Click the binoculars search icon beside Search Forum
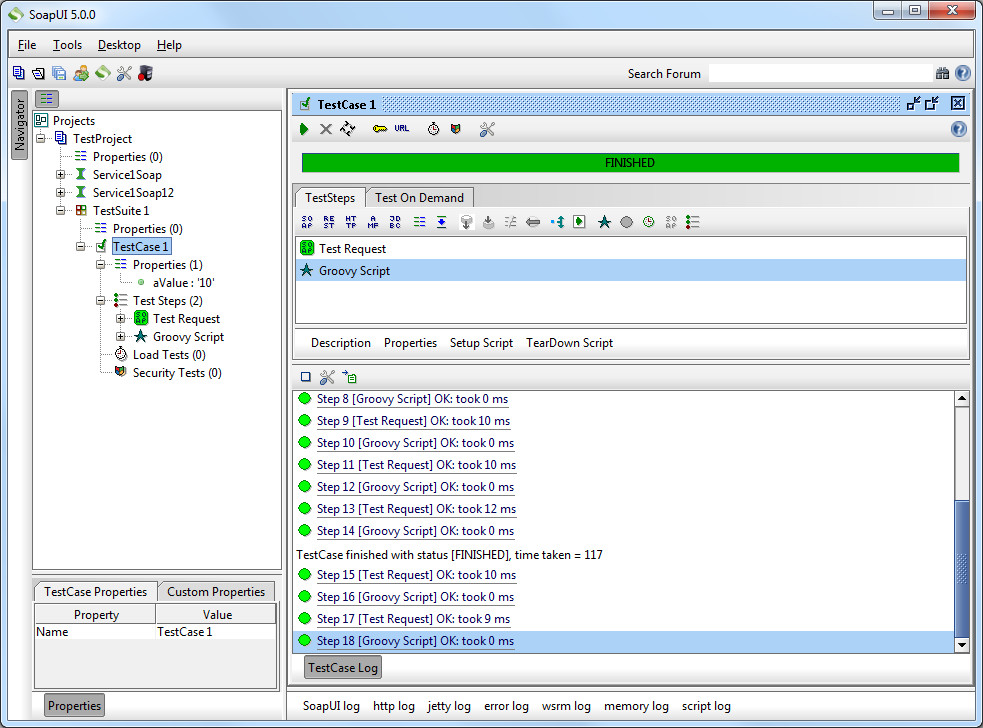 (x=942, y=73)
